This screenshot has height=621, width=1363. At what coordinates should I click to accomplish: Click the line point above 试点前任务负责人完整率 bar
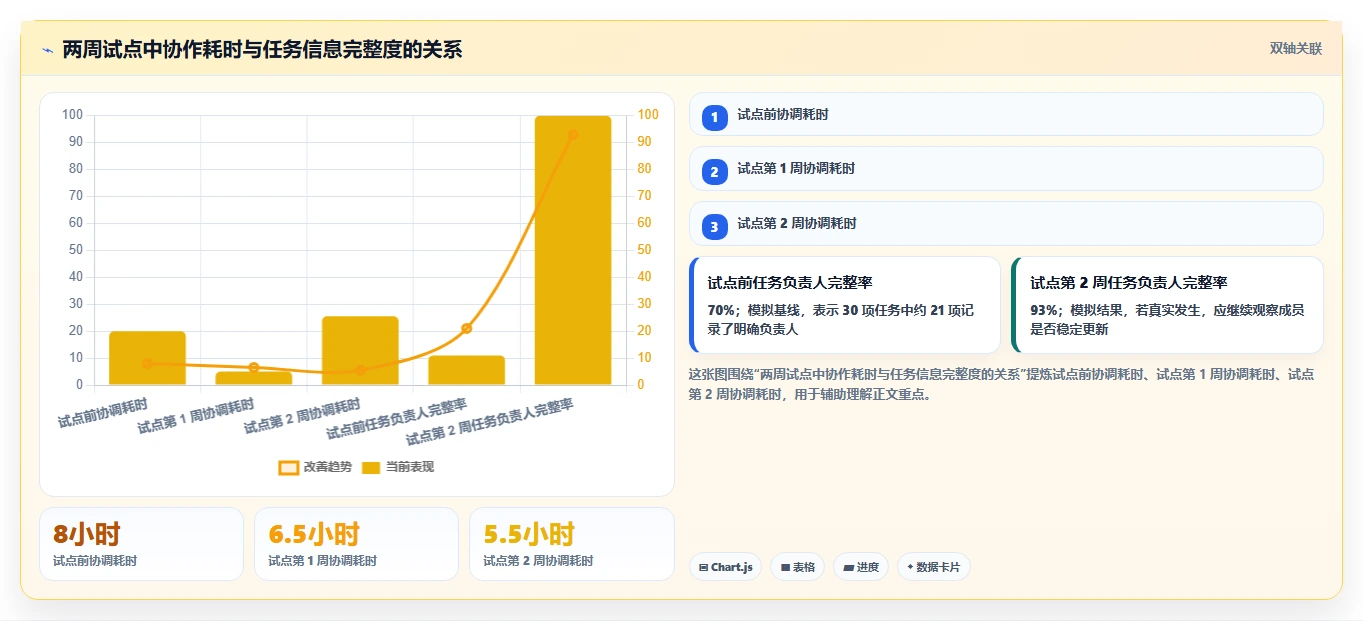(x=467, y=328)
